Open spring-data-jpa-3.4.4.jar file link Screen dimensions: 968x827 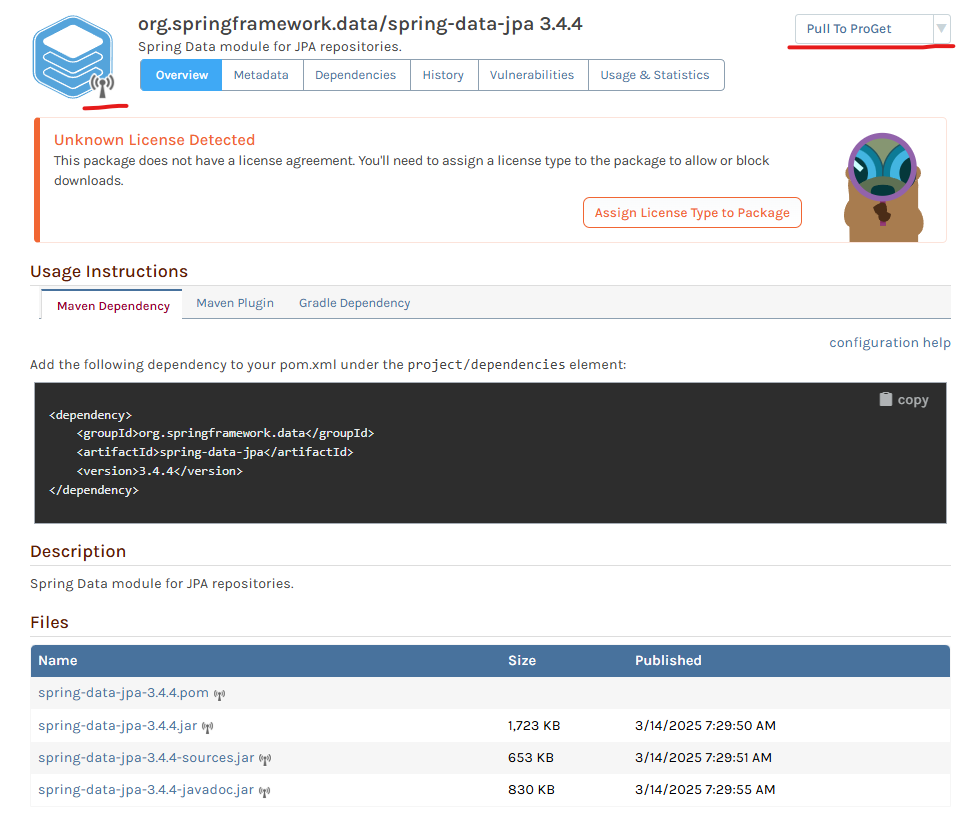click(x=117, y=725)
